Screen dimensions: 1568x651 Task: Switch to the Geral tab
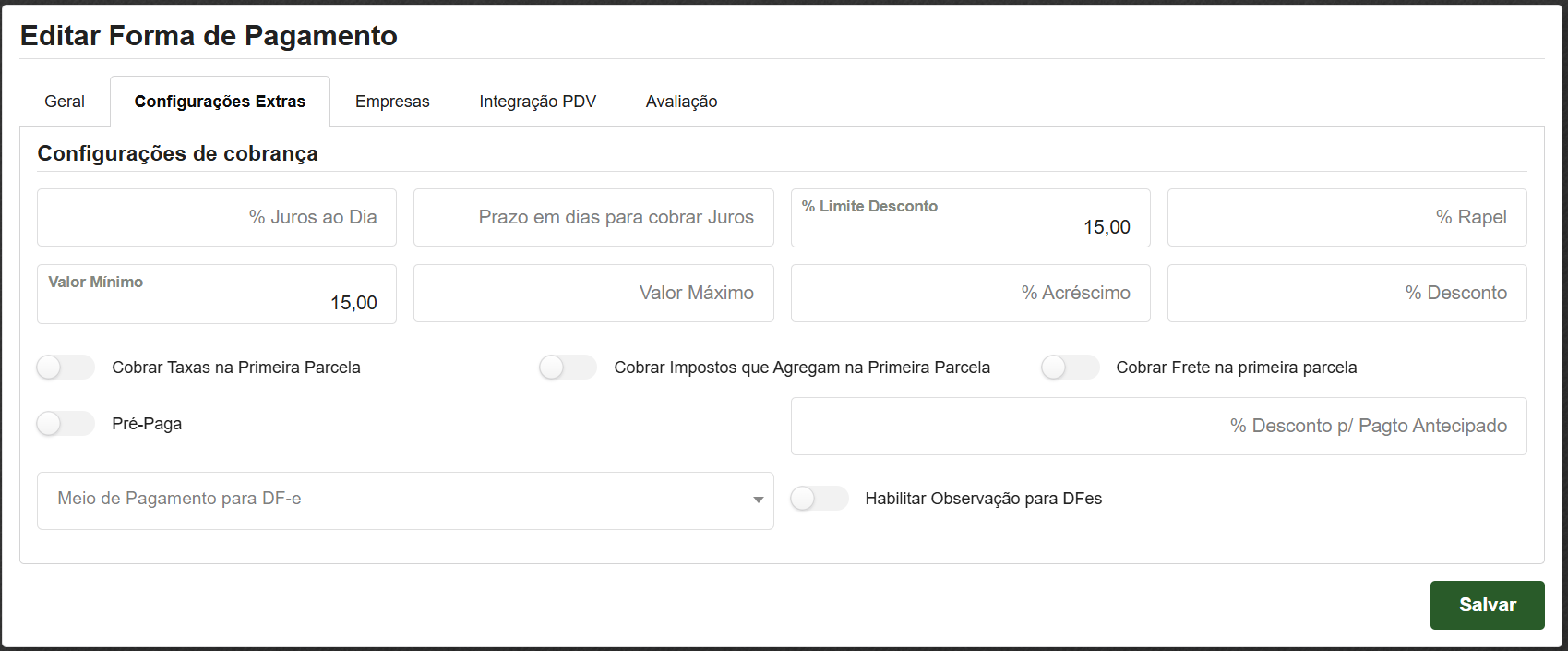coord(65,102)
